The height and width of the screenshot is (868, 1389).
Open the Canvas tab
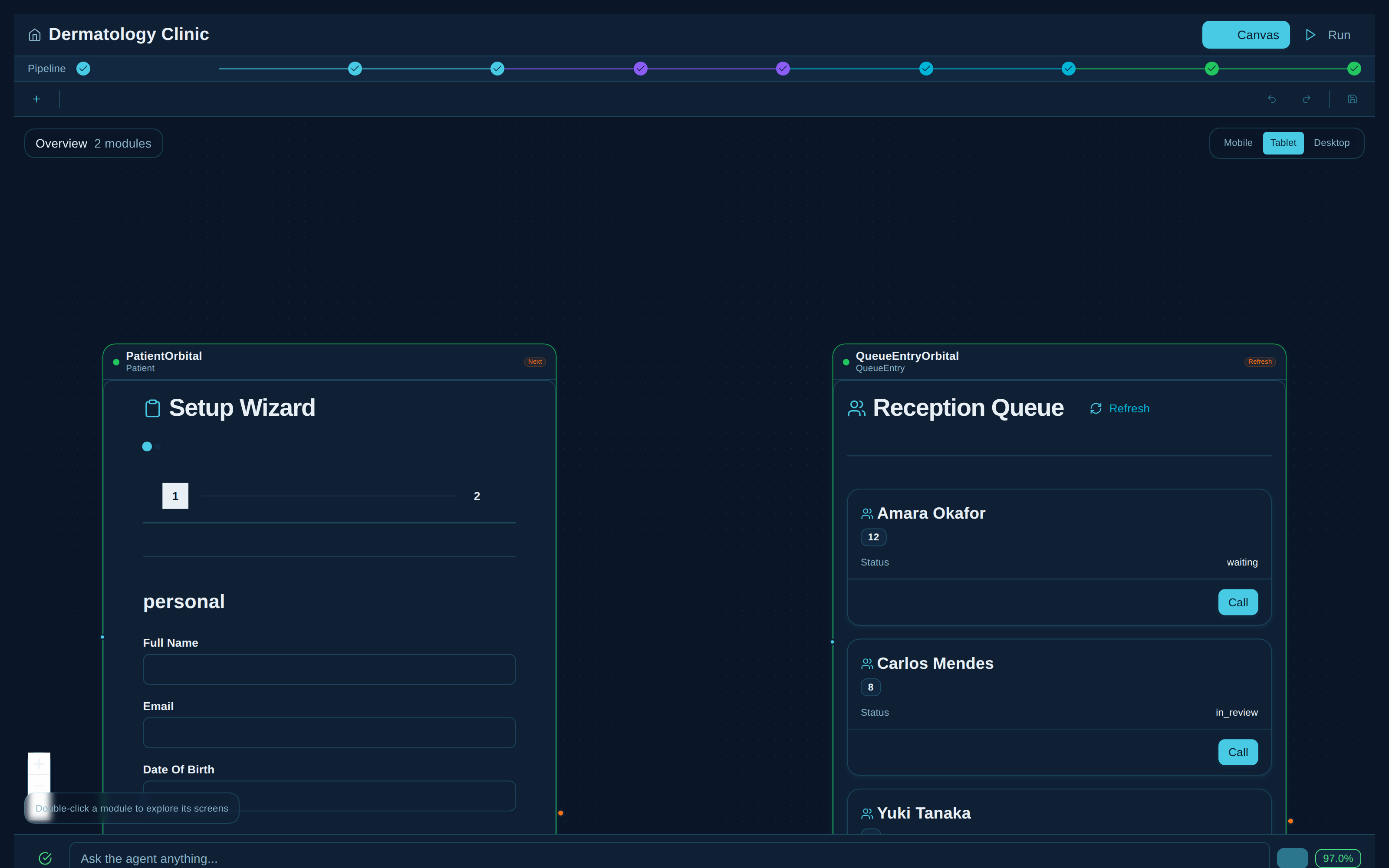[1245, 35]
